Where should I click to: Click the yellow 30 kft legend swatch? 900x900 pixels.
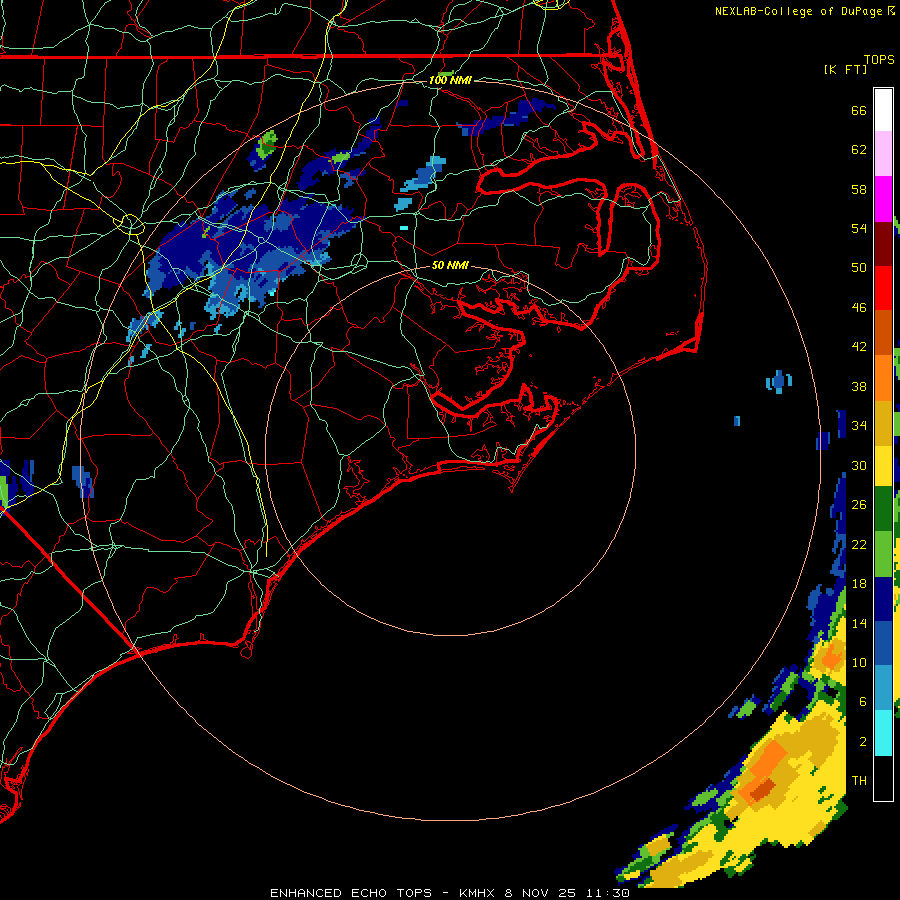point(883,466)
